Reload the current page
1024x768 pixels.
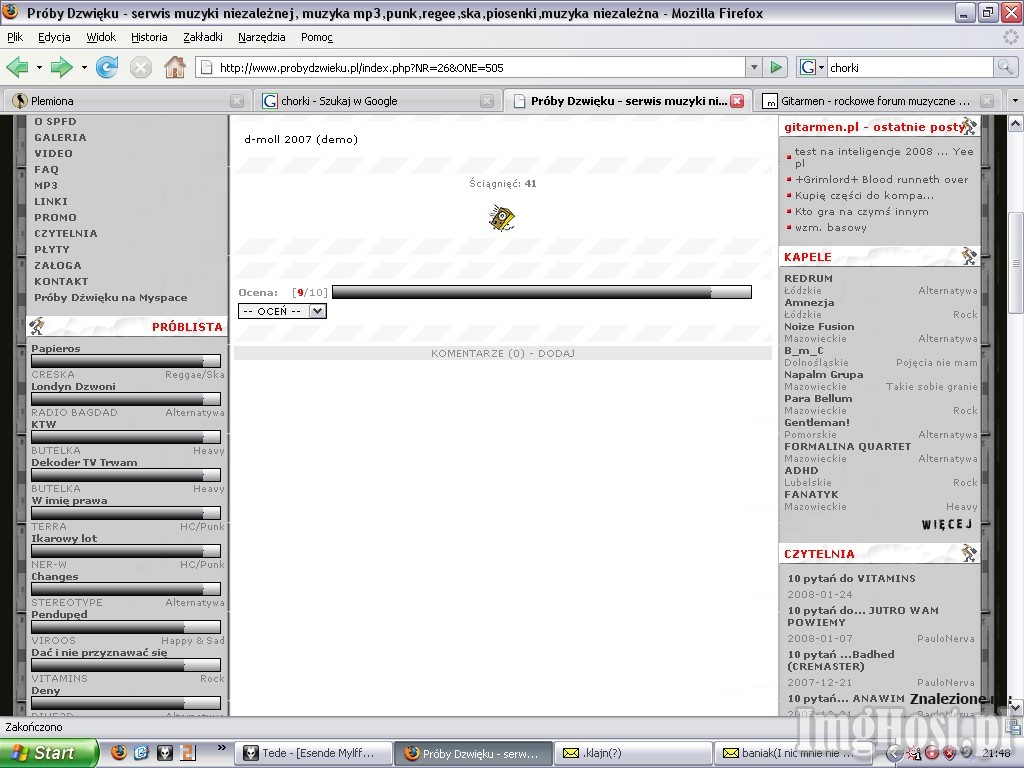(x=106, y=67)
